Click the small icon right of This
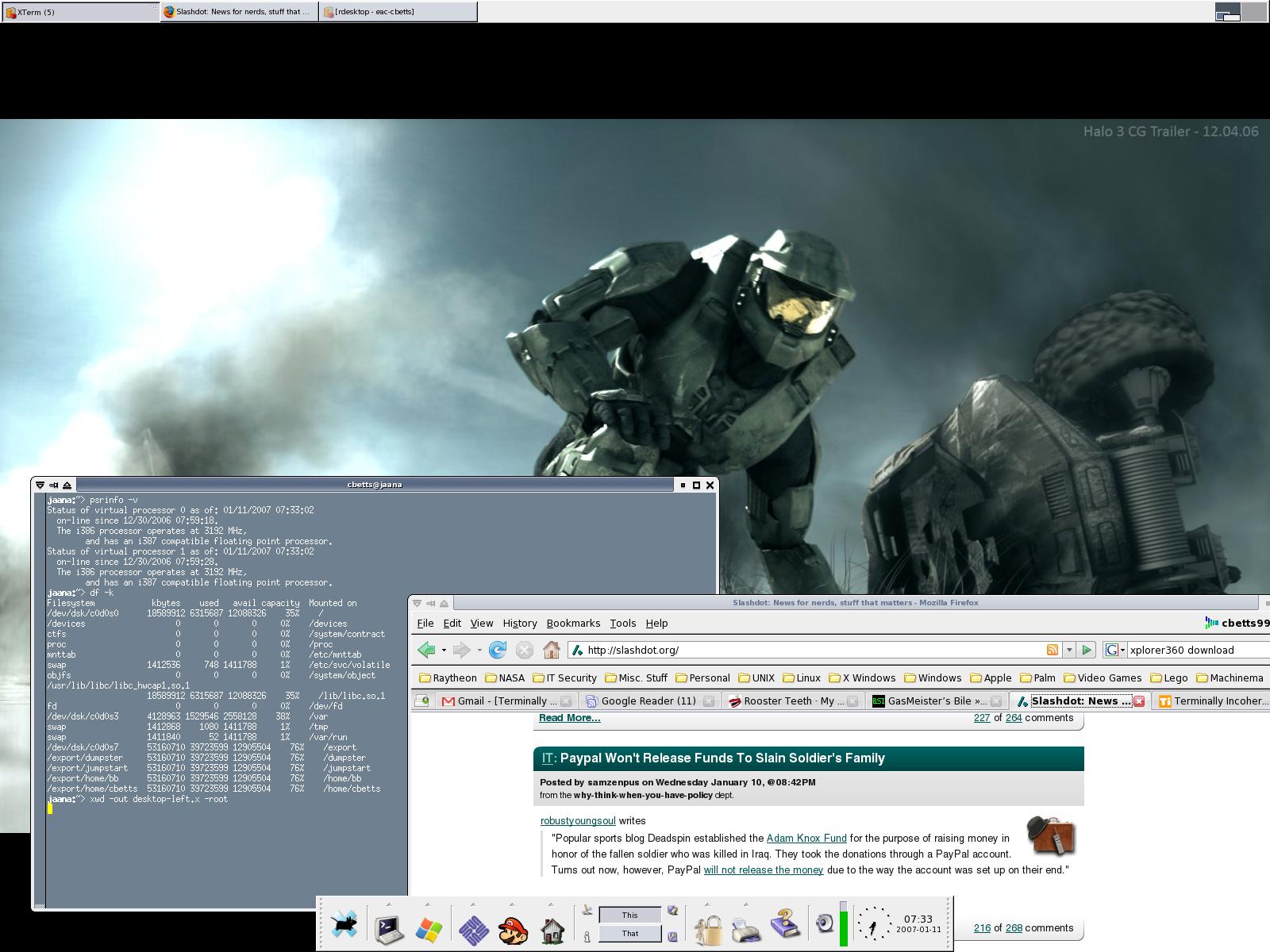The image size is (1270, 952). tap(673, 911)
